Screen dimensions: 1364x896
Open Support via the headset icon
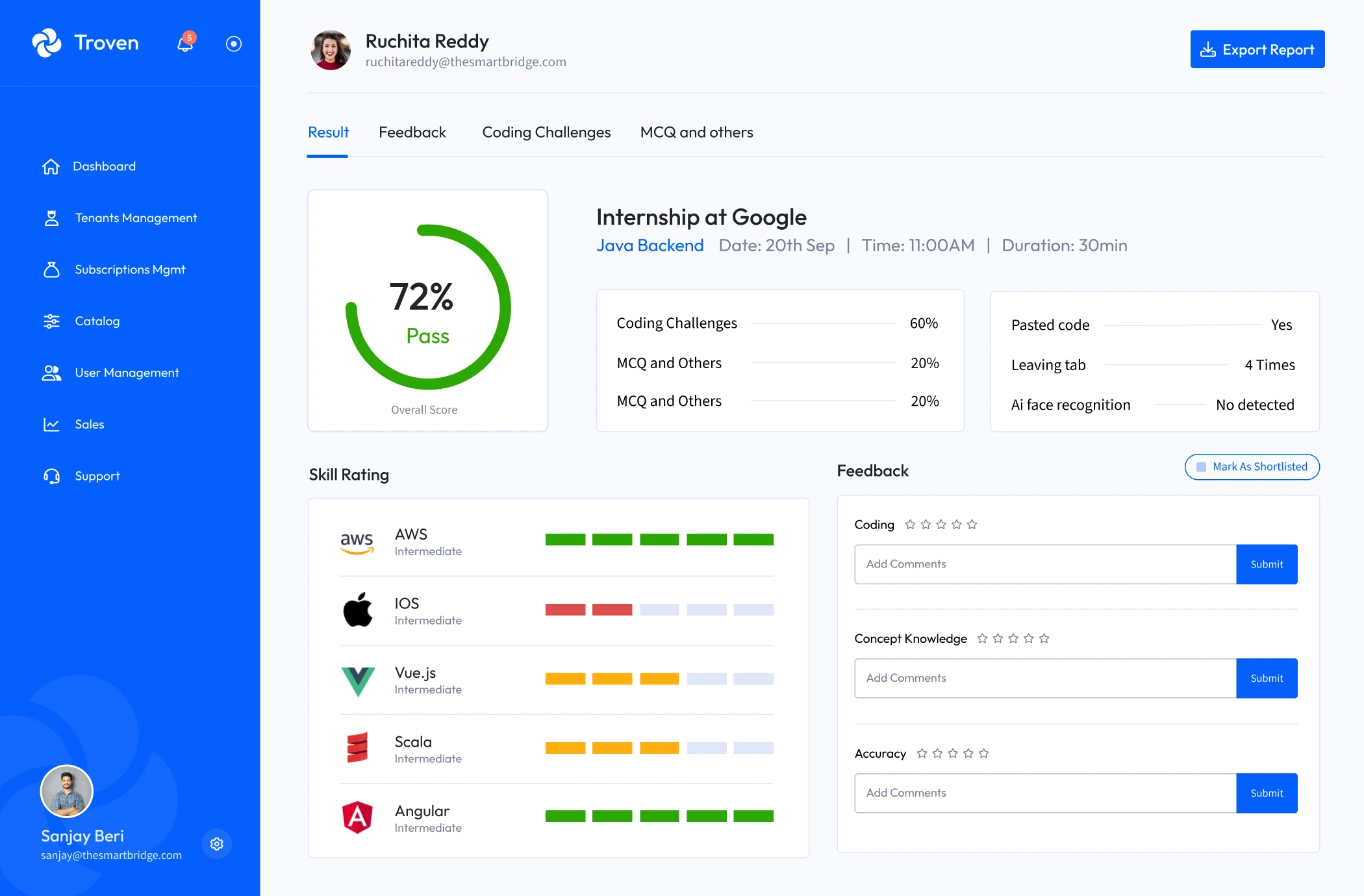point(51,477)
